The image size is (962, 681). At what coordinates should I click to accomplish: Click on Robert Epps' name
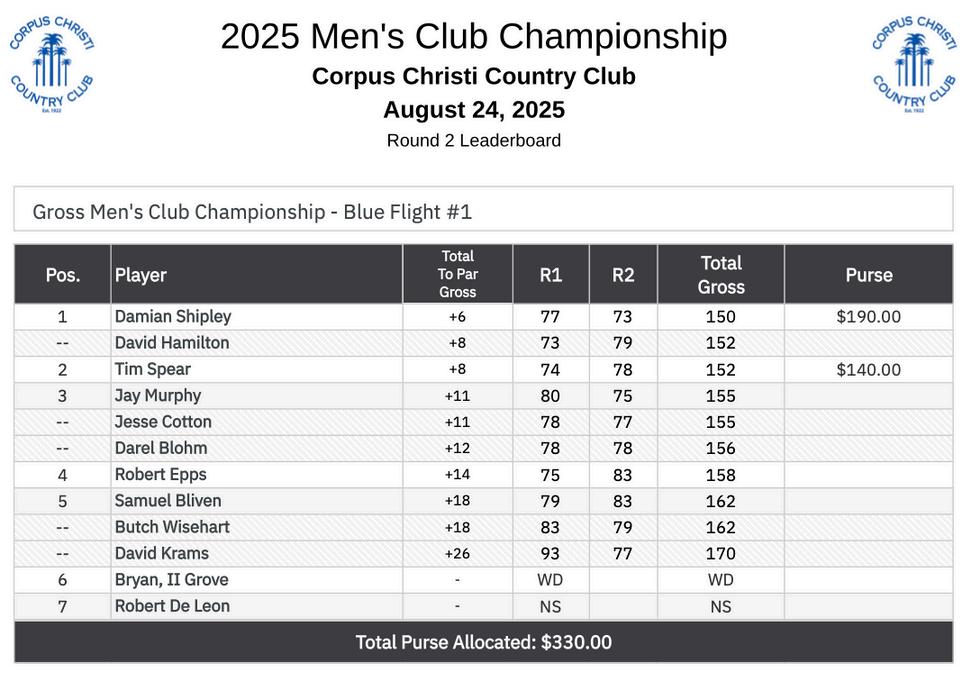tap(161, 474)
